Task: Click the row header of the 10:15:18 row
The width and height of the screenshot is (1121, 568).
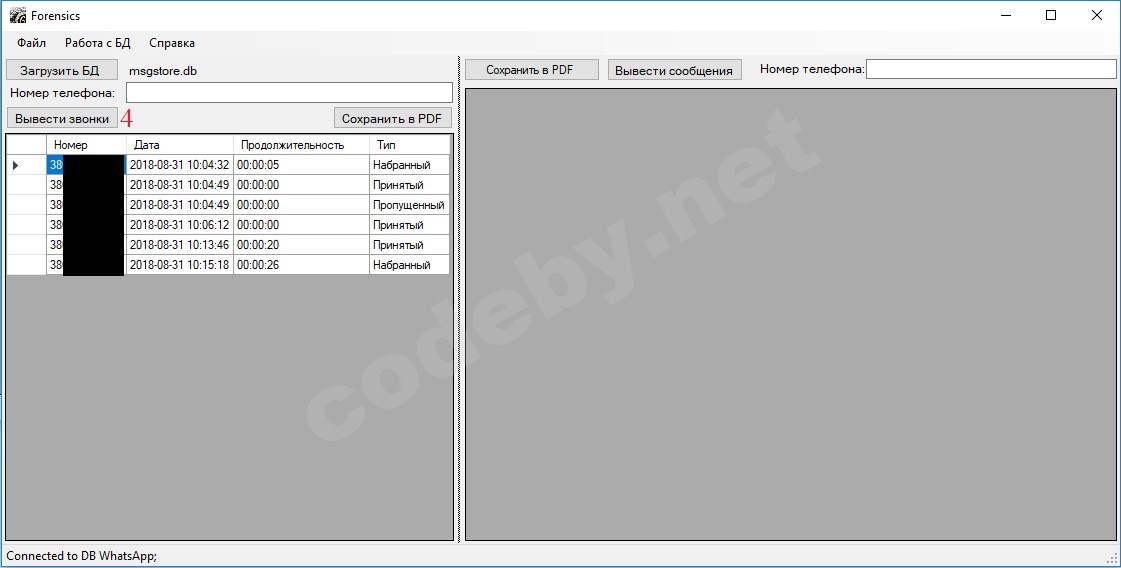Action: point(26,265)
